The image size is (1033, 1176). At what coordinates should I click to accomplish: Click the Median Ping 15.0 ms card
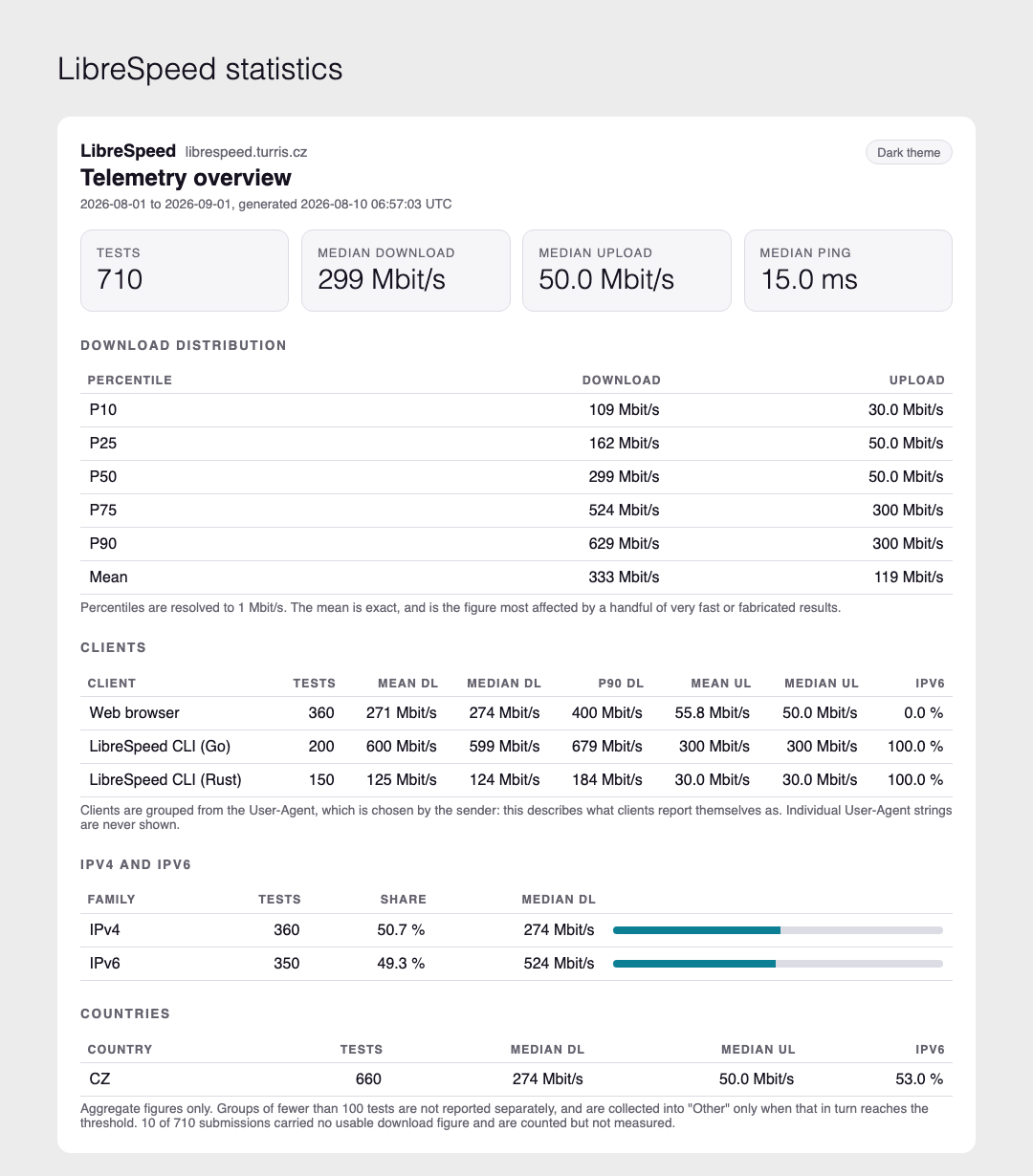(x=848, y=271)
